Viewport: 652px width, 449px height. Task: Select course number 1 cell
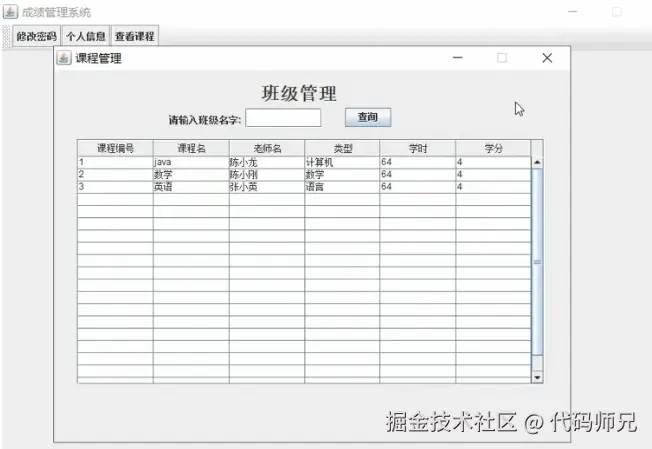(x=115, y=162)
